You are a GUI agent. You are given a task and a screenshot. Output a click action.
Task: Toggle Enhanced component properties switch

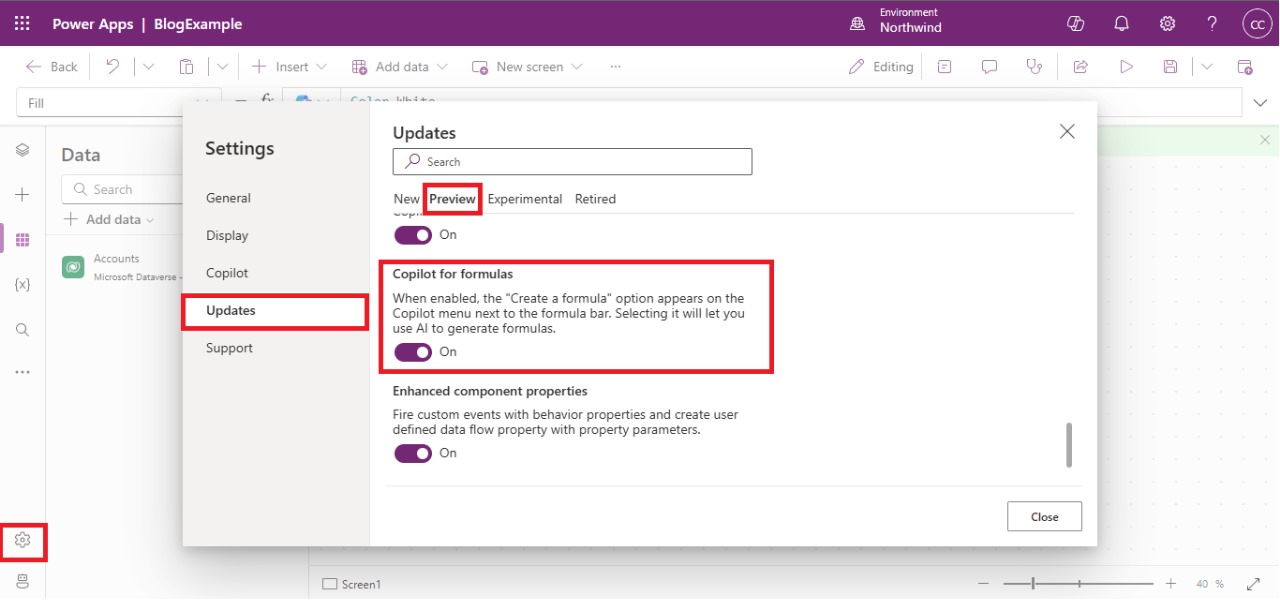(413, 453)
